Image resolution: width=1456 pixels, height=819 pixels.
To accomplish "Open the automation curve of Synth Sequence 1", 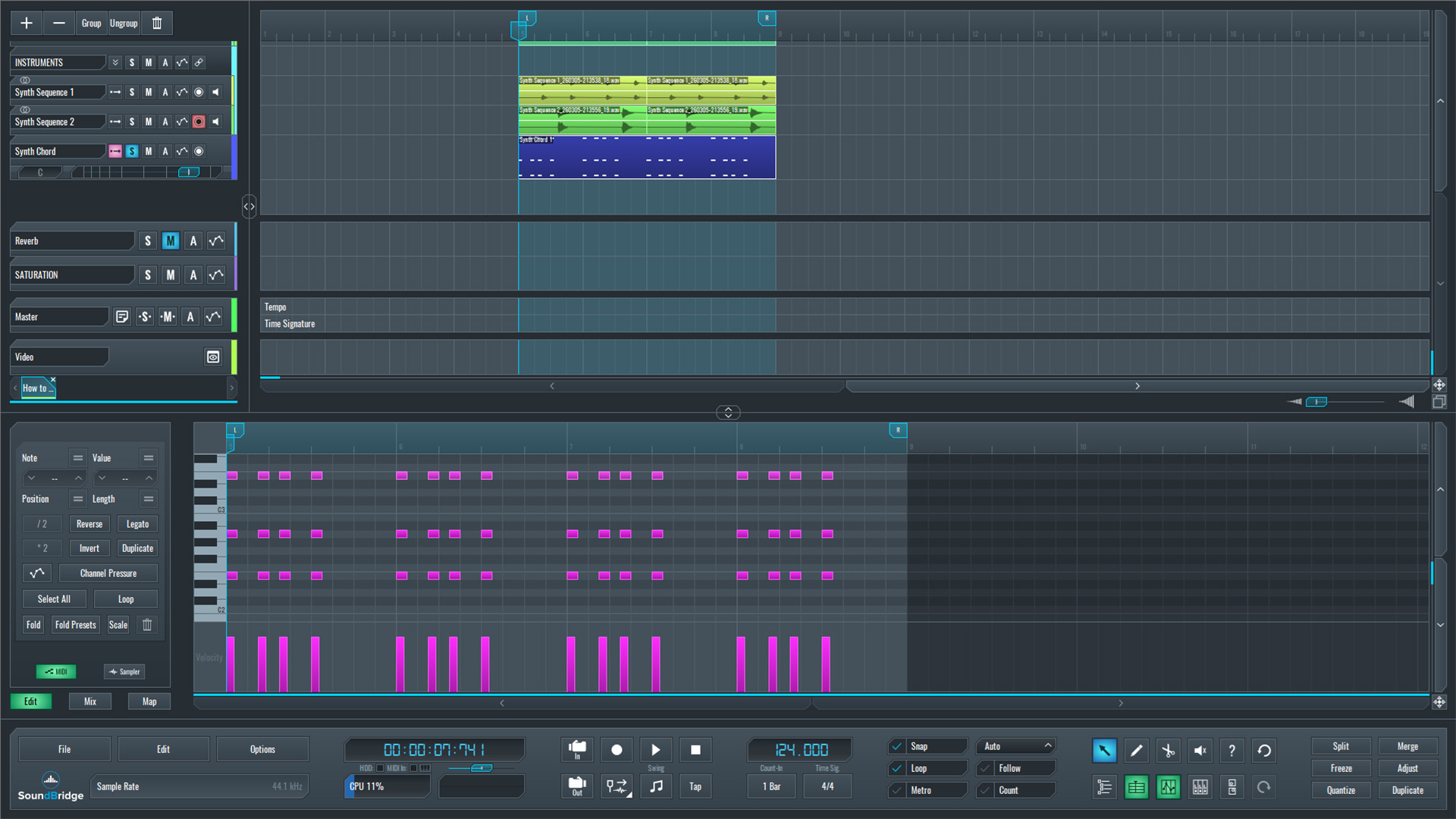I will (x=182, y=92).
